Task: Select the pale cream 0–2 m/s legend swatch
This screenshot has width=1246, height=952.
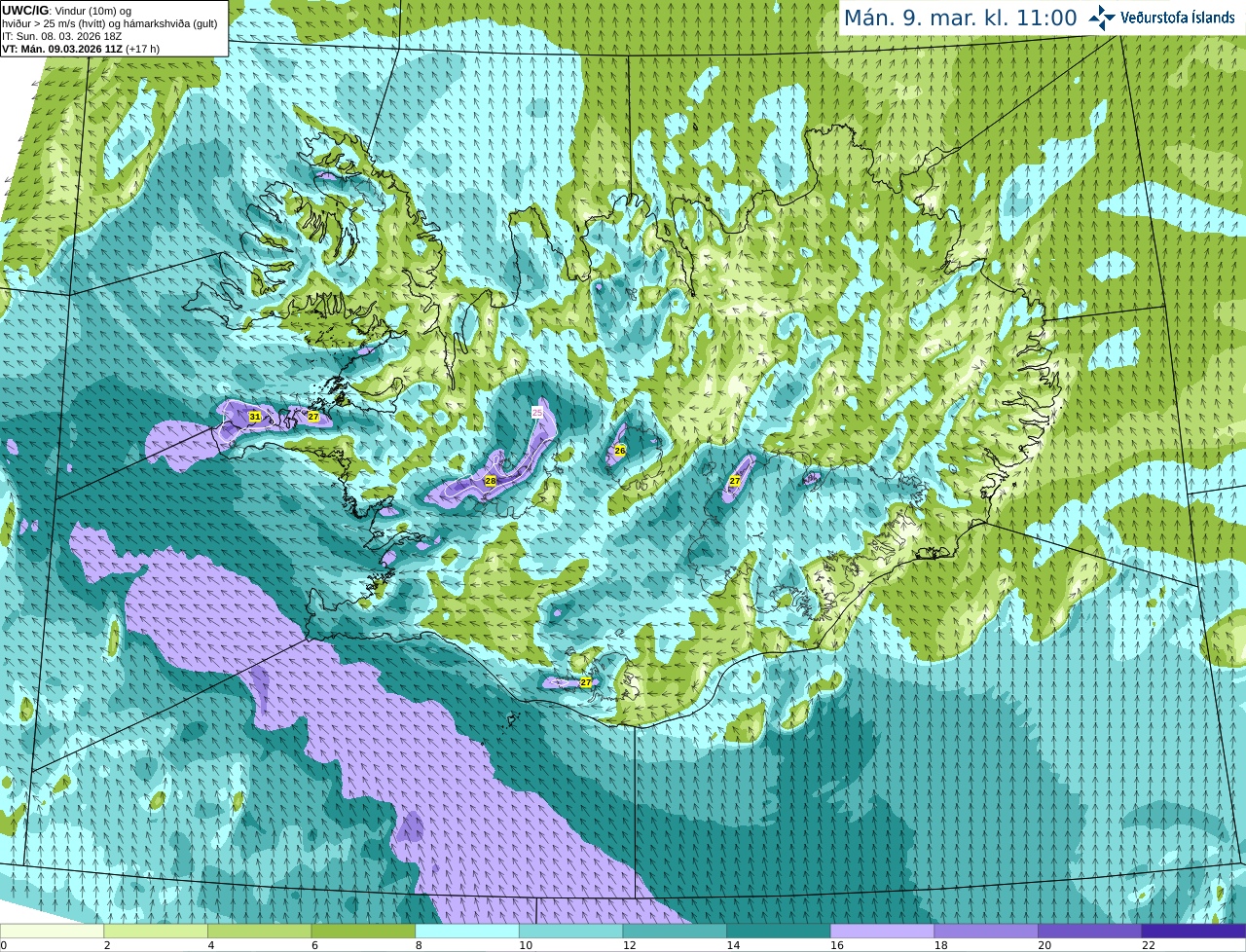Action: click(x=52, y=931)
